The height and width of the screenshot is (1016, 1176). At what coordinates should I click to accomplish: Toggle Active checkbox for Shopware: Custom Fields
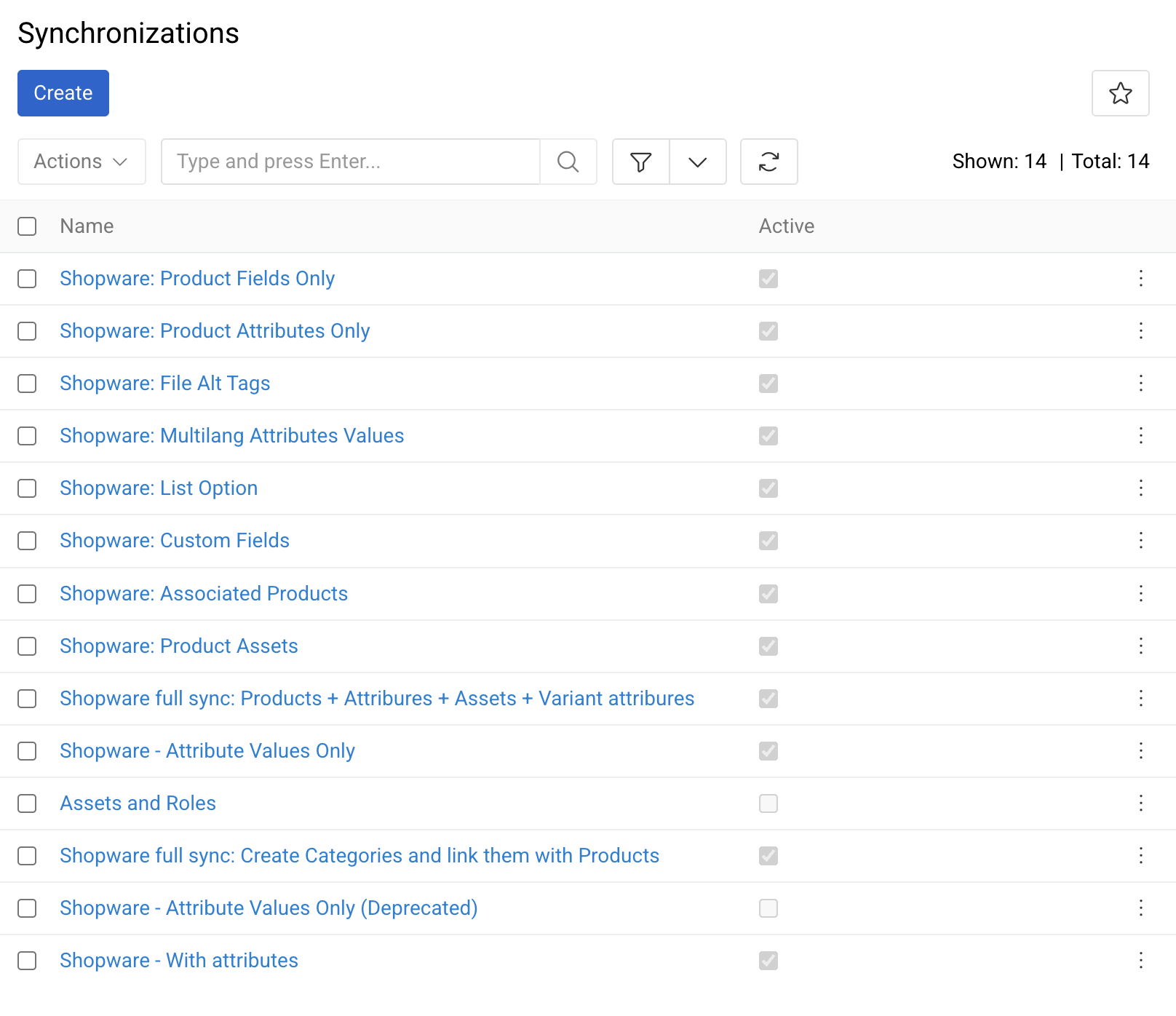click(768, 541)
